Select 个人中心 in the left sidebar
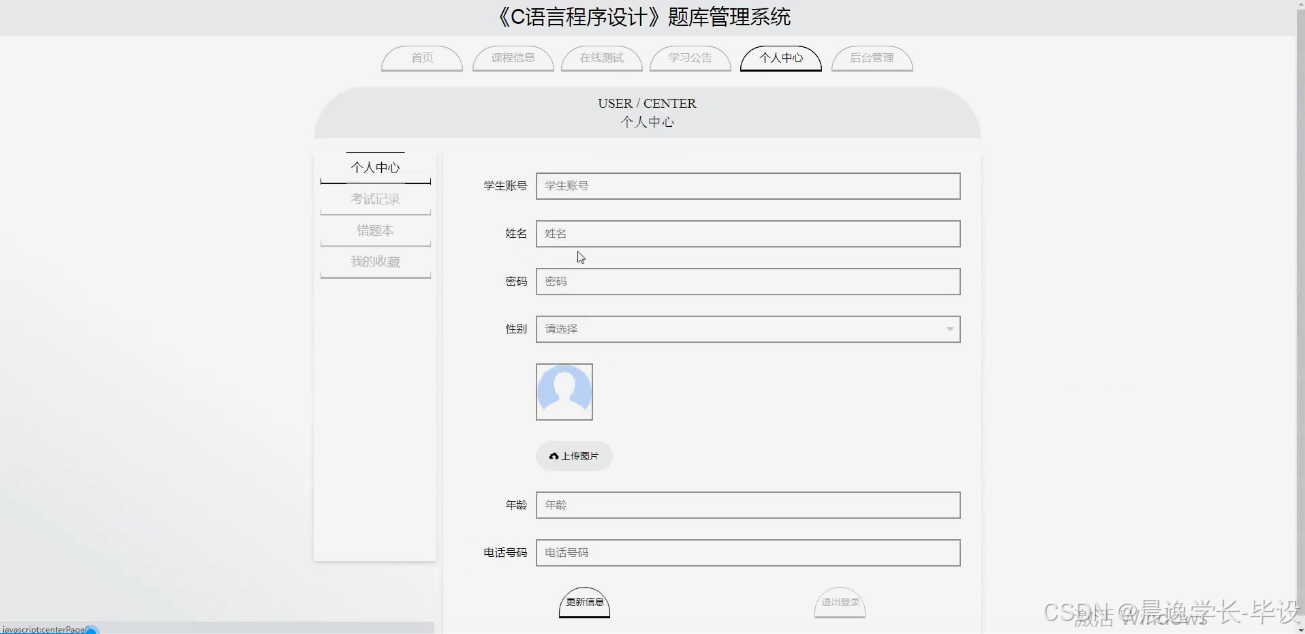Screen dimensions: 1305x634 tap(374, 166)
